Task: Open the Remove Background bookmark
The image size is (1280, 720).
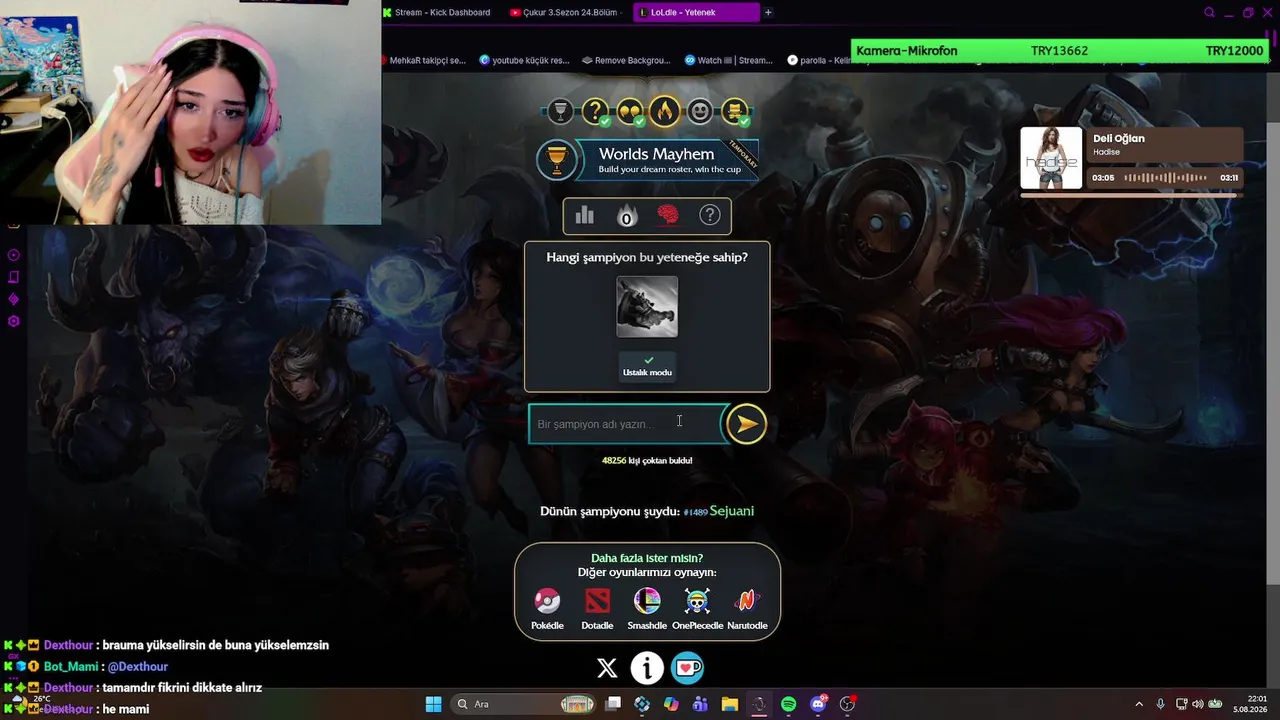Action: pyautogui.click(x=626, y=60)
